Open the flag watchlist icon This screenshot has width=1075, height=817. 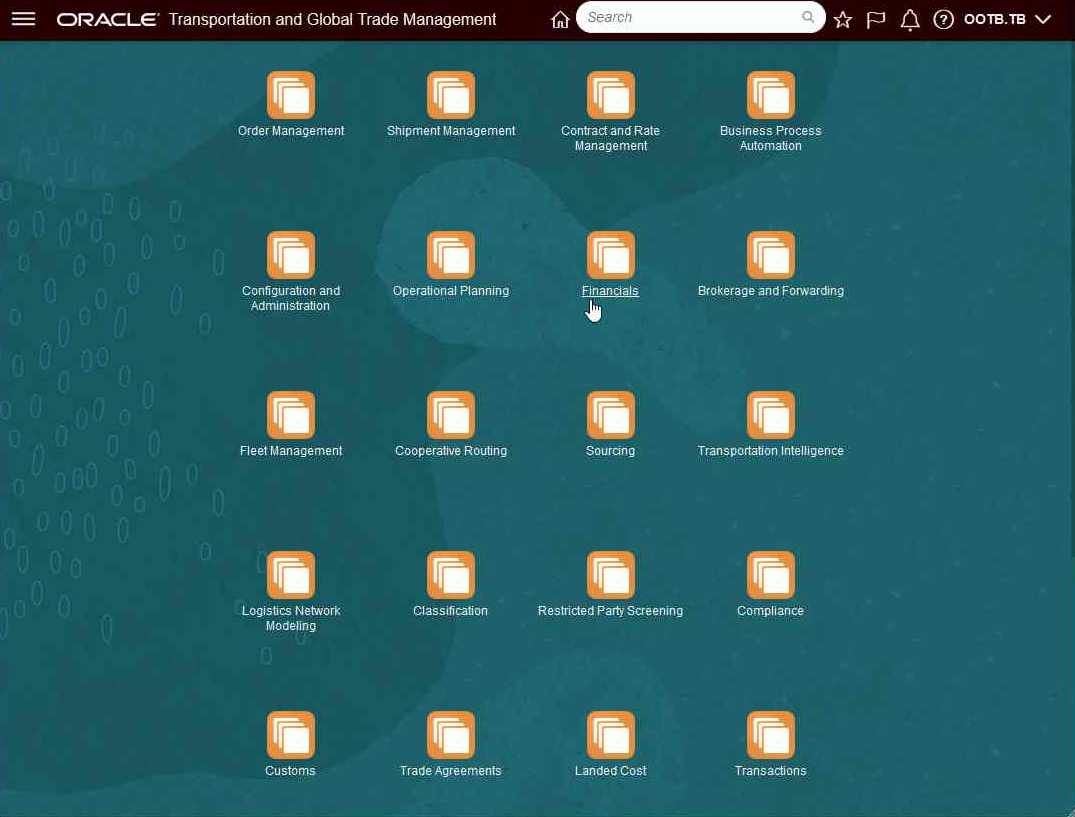coord(875,19)
